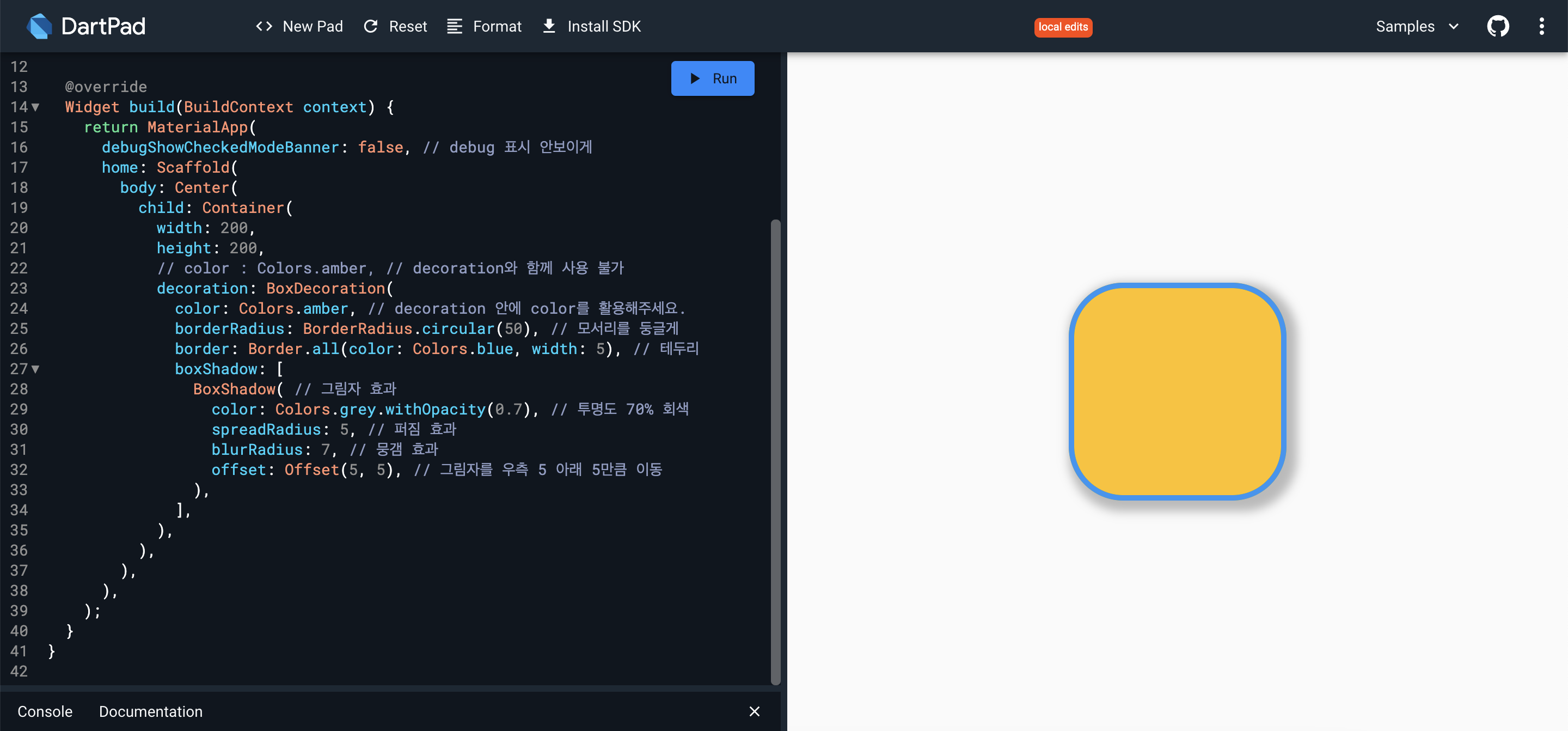Click the New Pad code brackets icon
1568x731 pixels.
coord(264,26)
